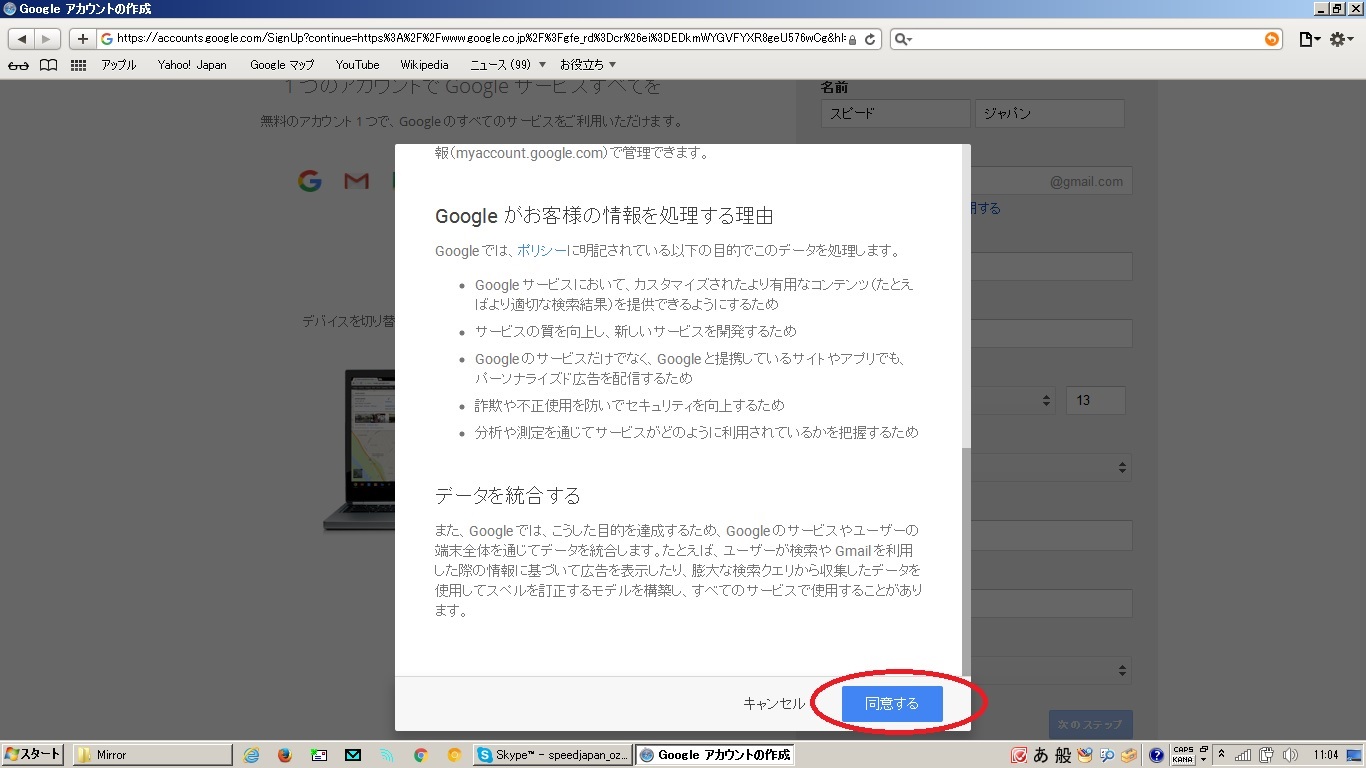
Task: Click the IME dictionary search magnifier icon
Action: coord(1107,756)
